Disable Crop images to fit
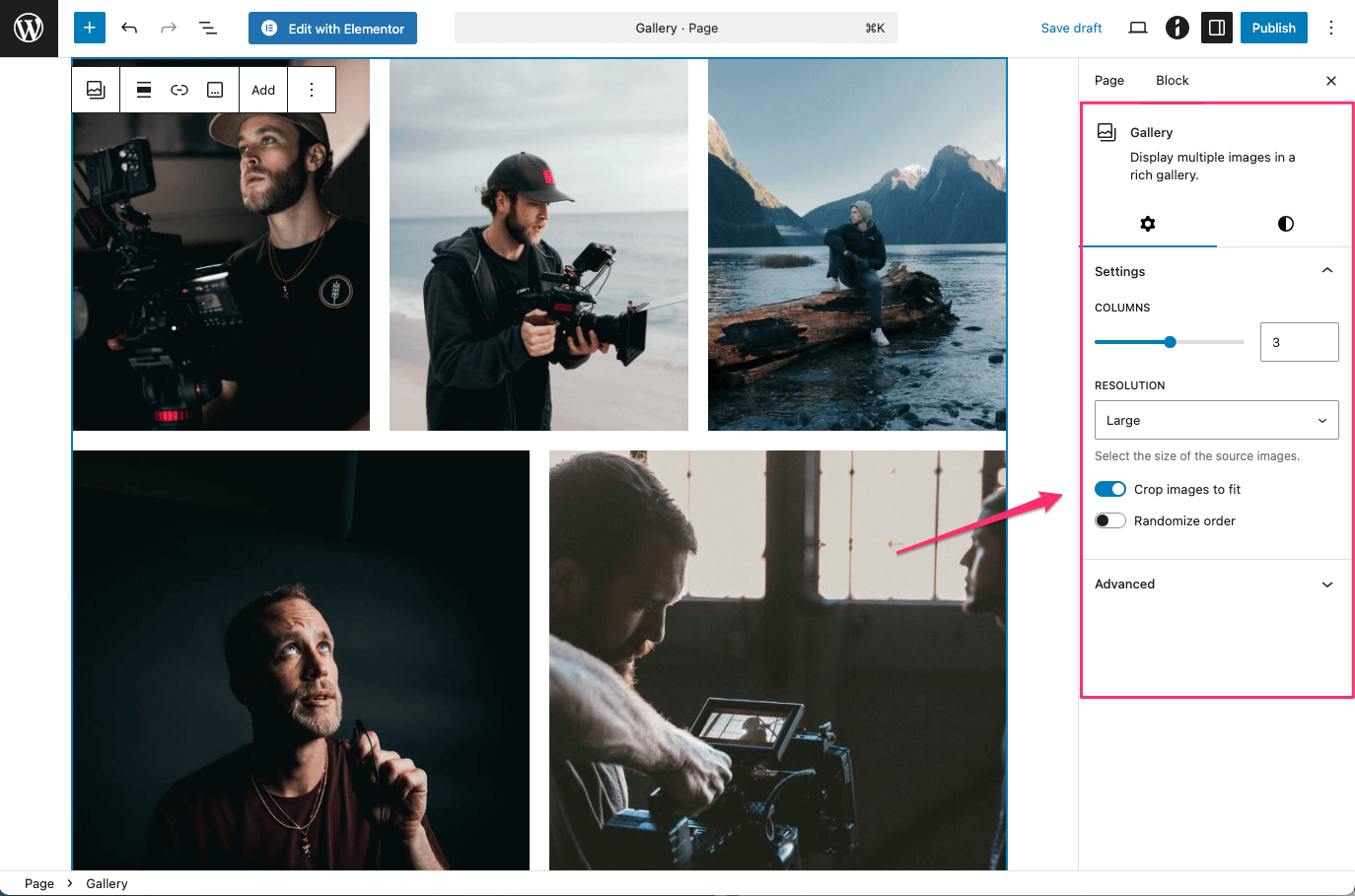1355x896 pixels. (x=1110, y=490)
